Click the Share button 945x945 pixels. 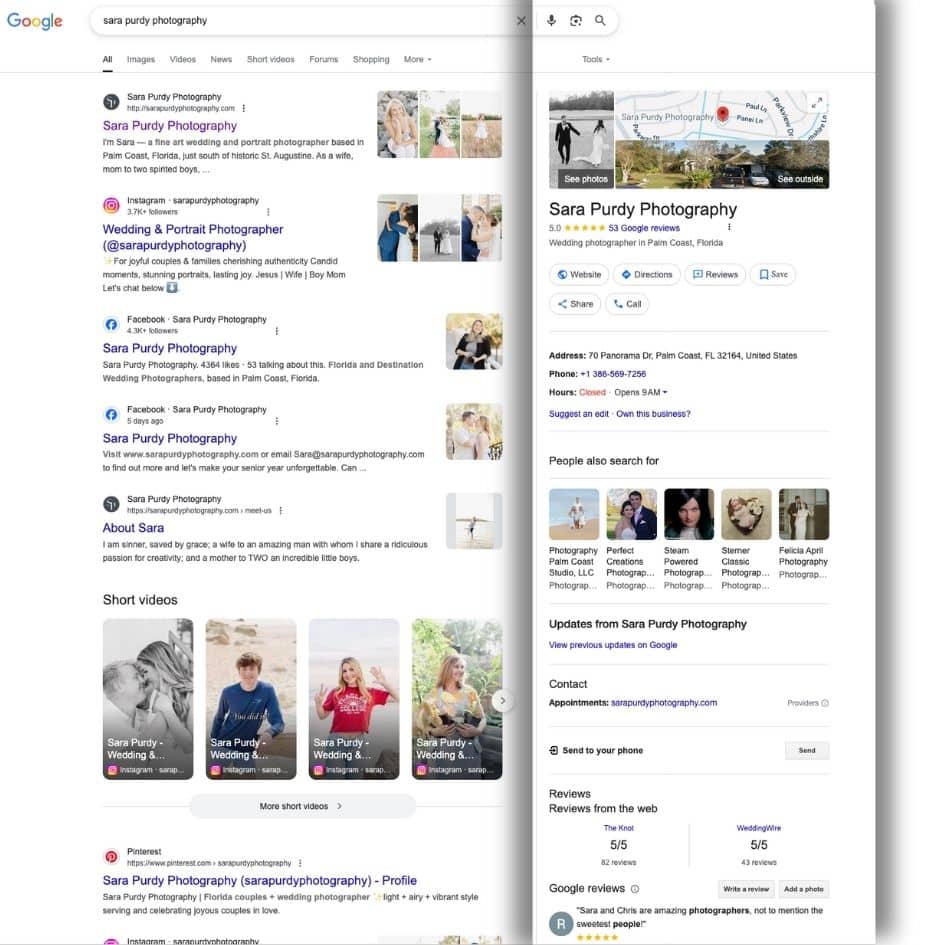575,304
